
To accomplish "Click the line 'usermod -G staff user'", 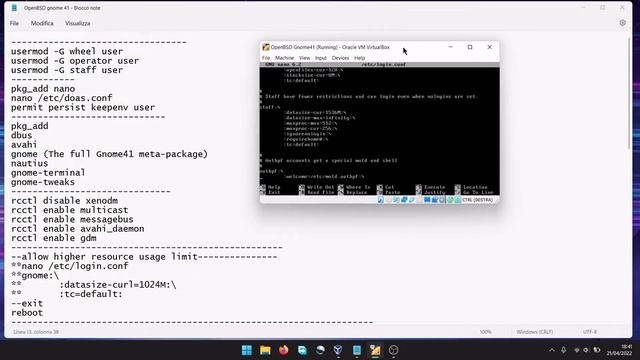I will click(67, 70).
